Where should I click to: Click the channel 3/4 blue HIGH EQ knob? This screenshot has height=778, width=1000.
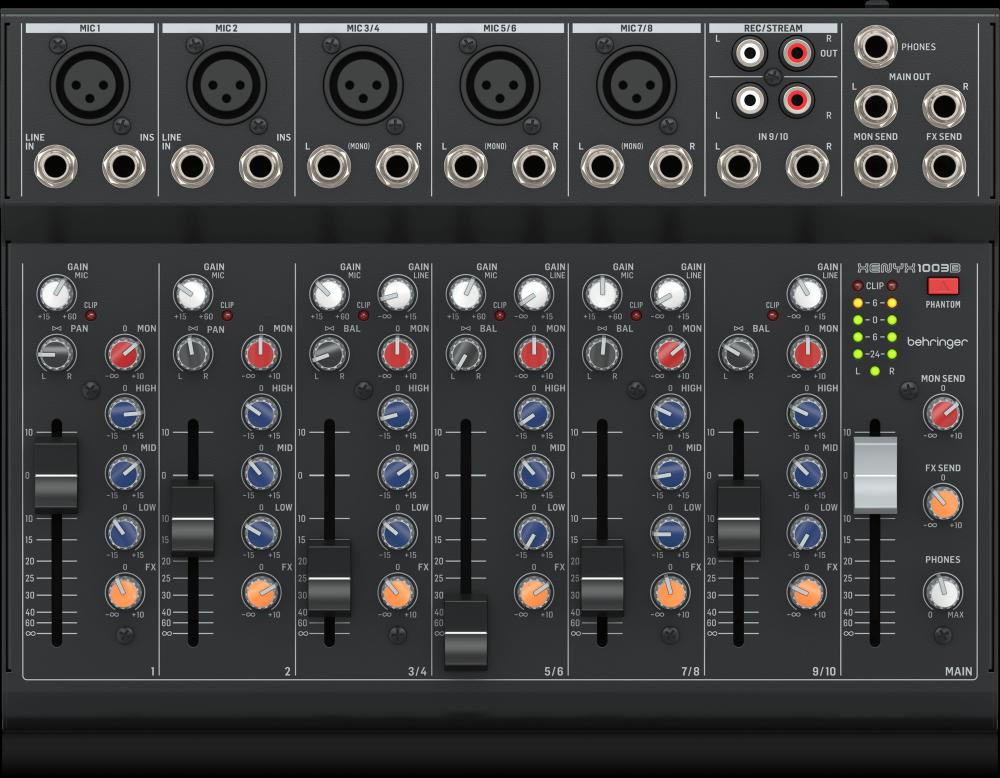[x=397, y=411]
